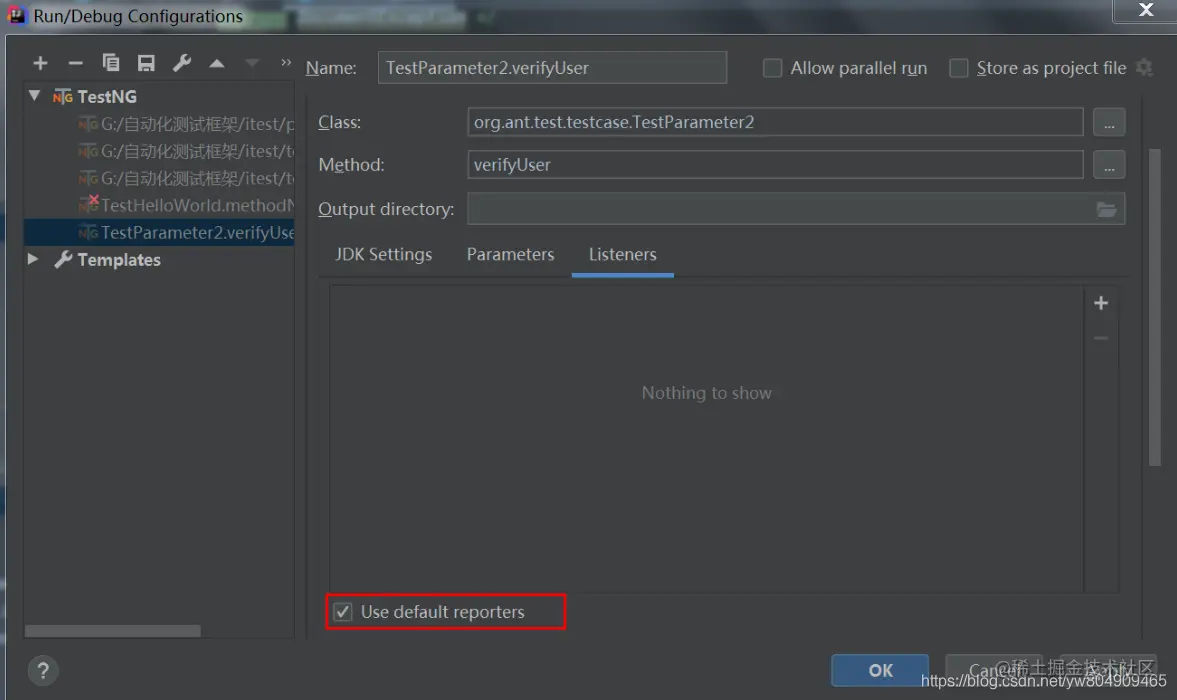Collapse the TestNG tree node
Image resolution: width=1177 pixels, height=700 pixels.
pyautogui.click(x=35, y=96)
